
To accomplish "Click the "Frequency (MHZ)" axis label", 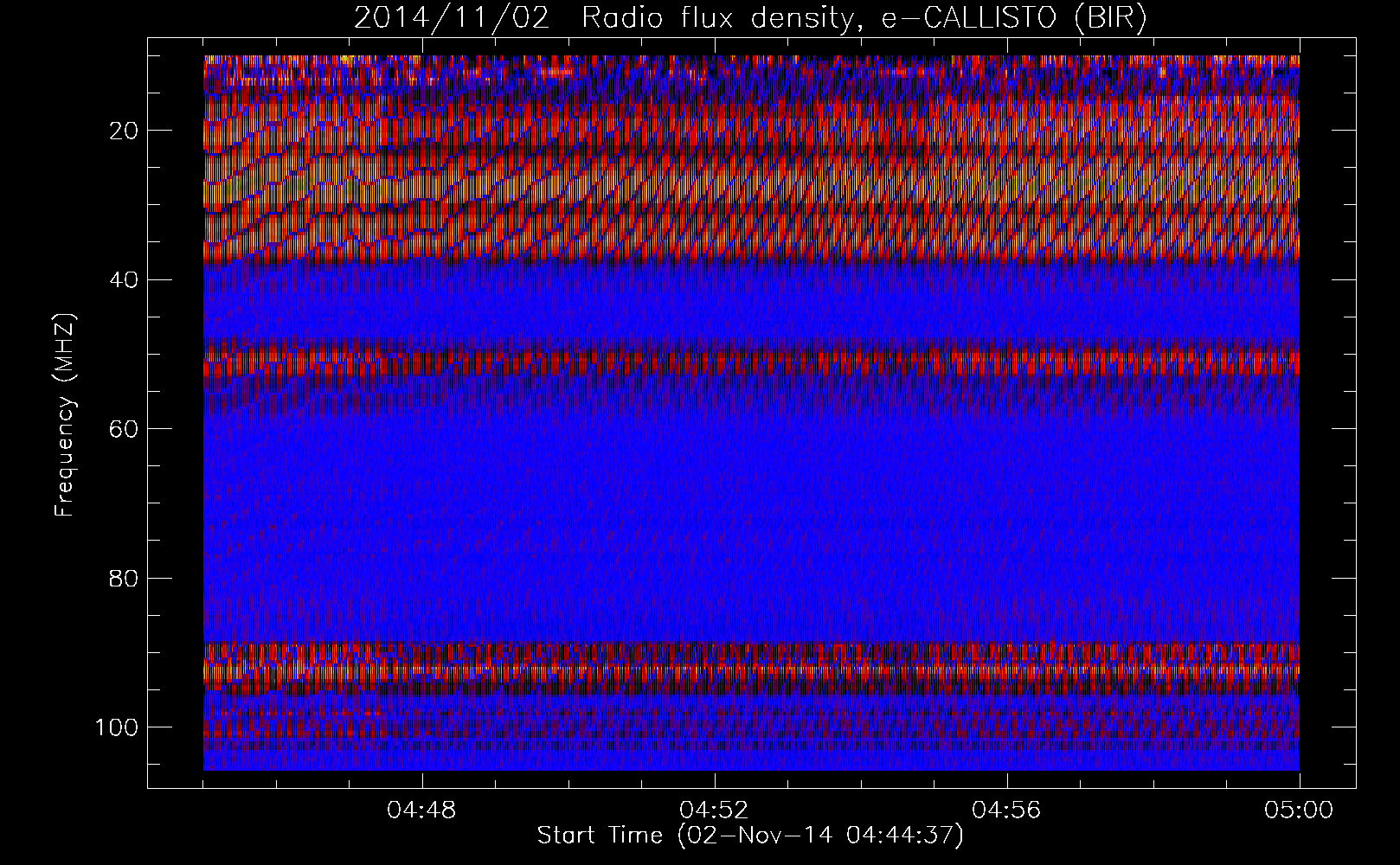I will (x=66, y=415).
